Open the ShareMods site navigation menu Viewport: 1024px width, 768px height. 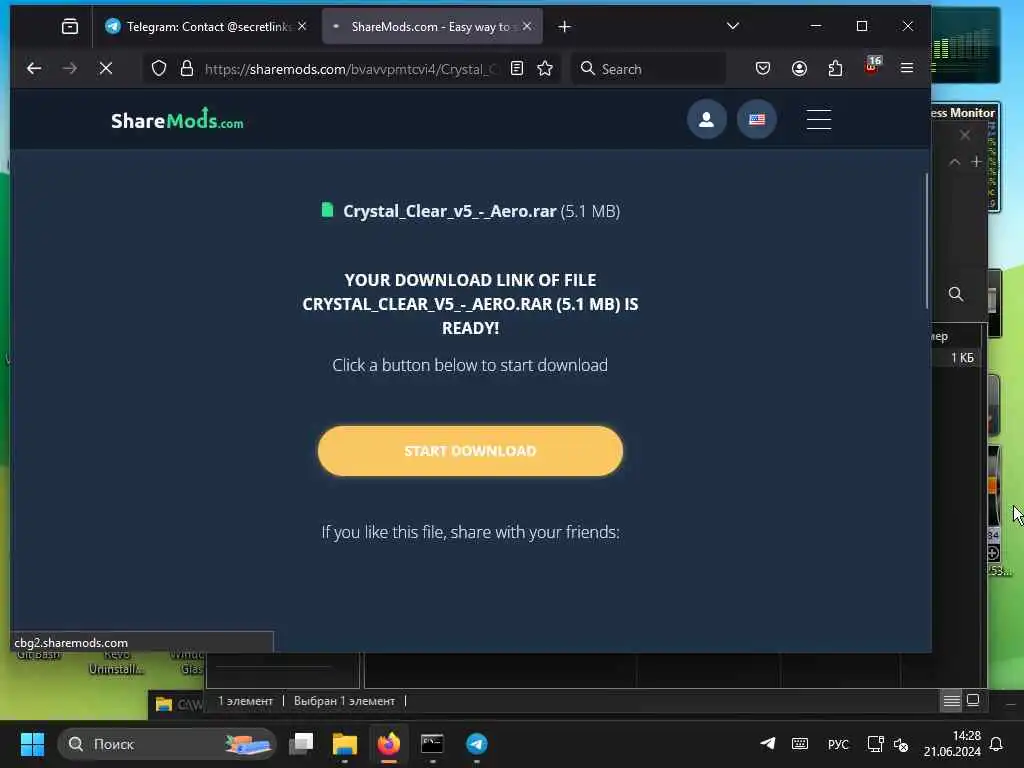click(x=818, y=120)
